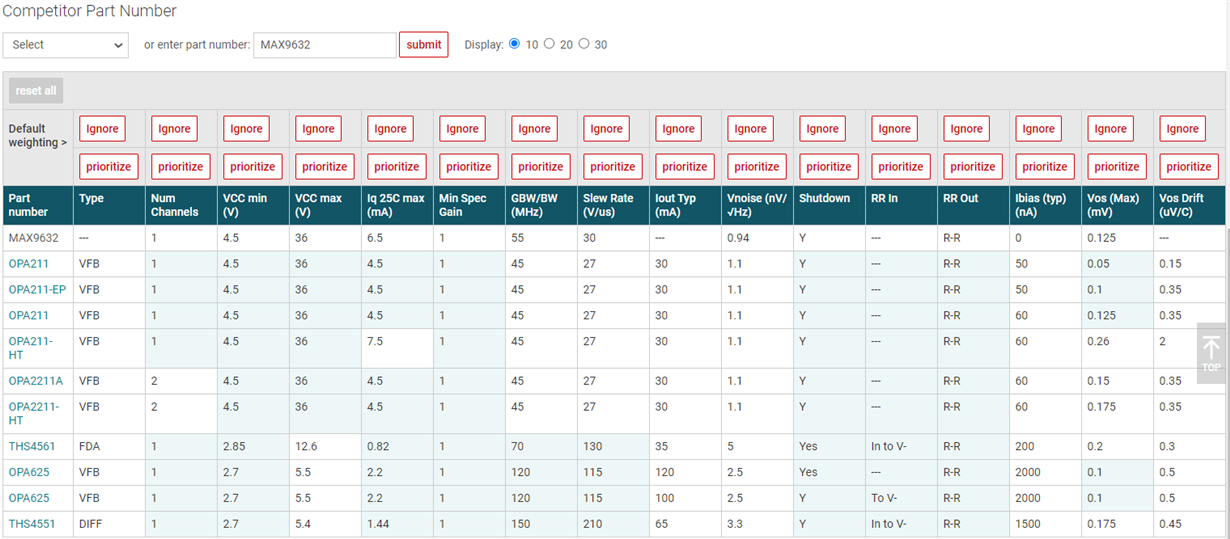Viewport: 1230px width, 539px height.
Task: Click the part number input field
Action: coord(325,45)
